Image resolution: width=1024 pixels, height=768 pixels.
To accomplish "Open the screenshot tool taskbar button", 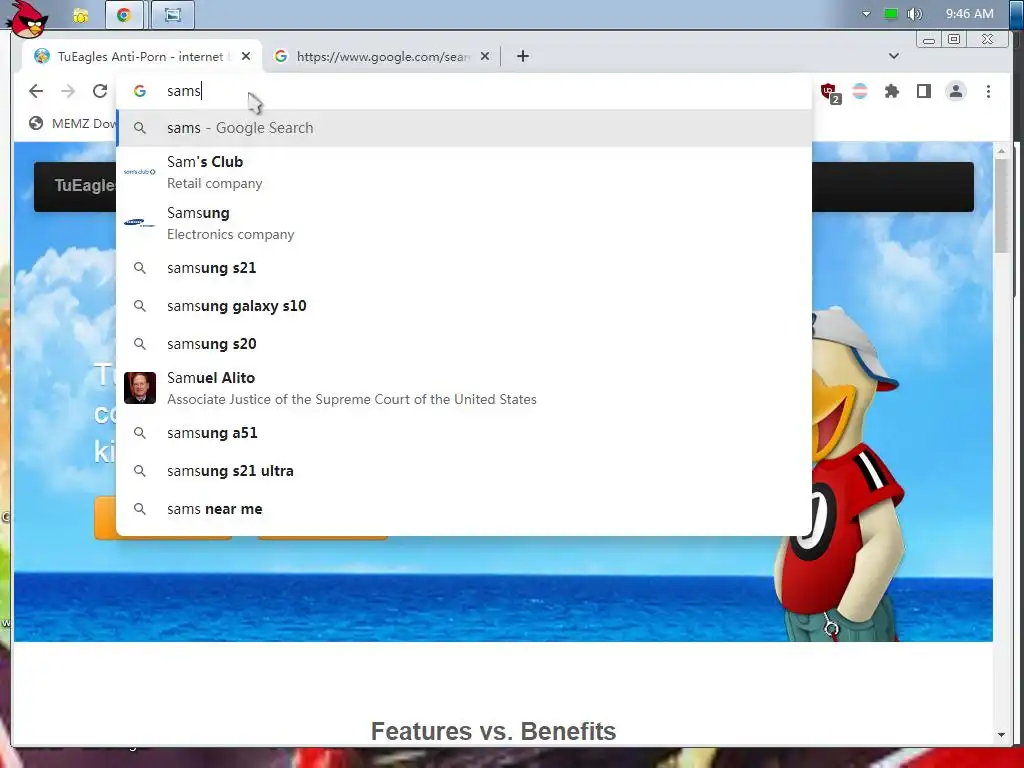I will pyautogui.click(x=172, y=15).
